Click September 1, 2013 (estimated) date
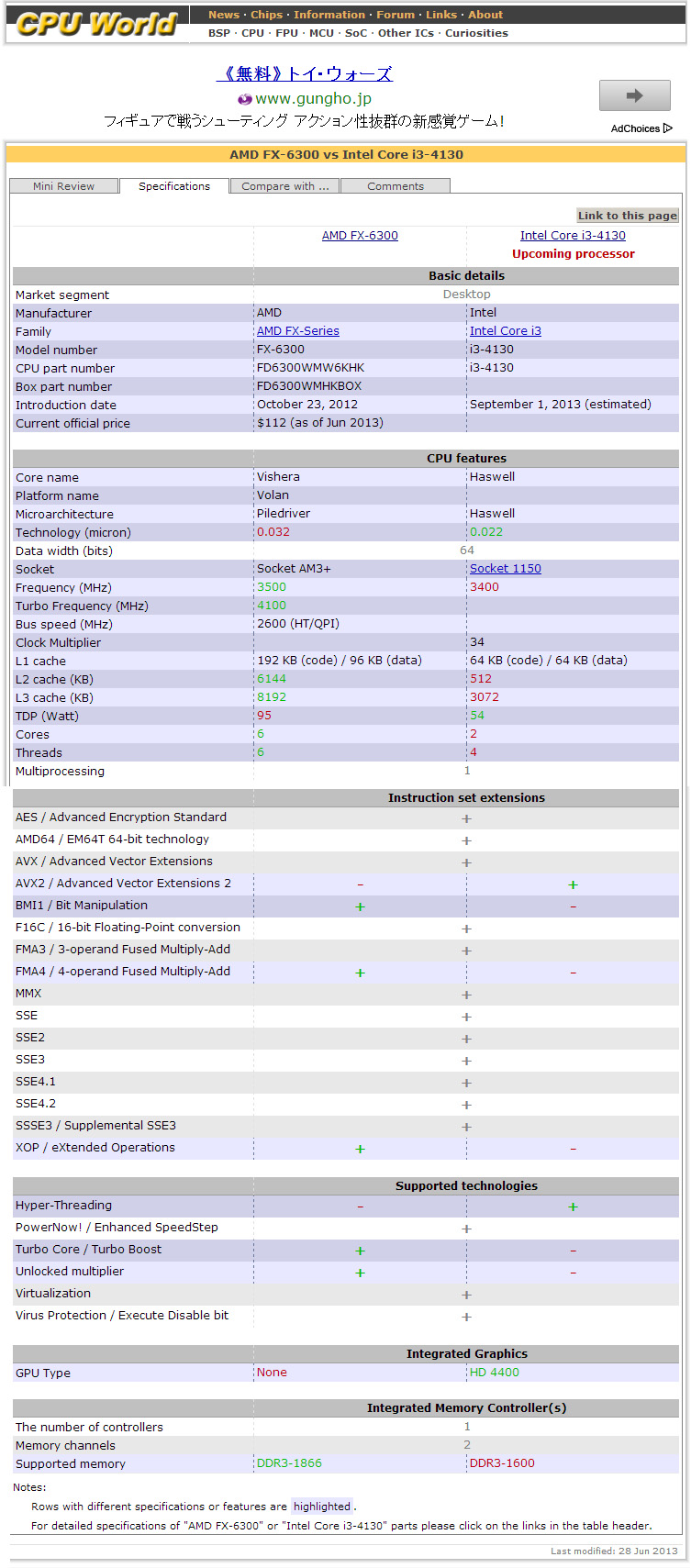 tap(561, 405)
